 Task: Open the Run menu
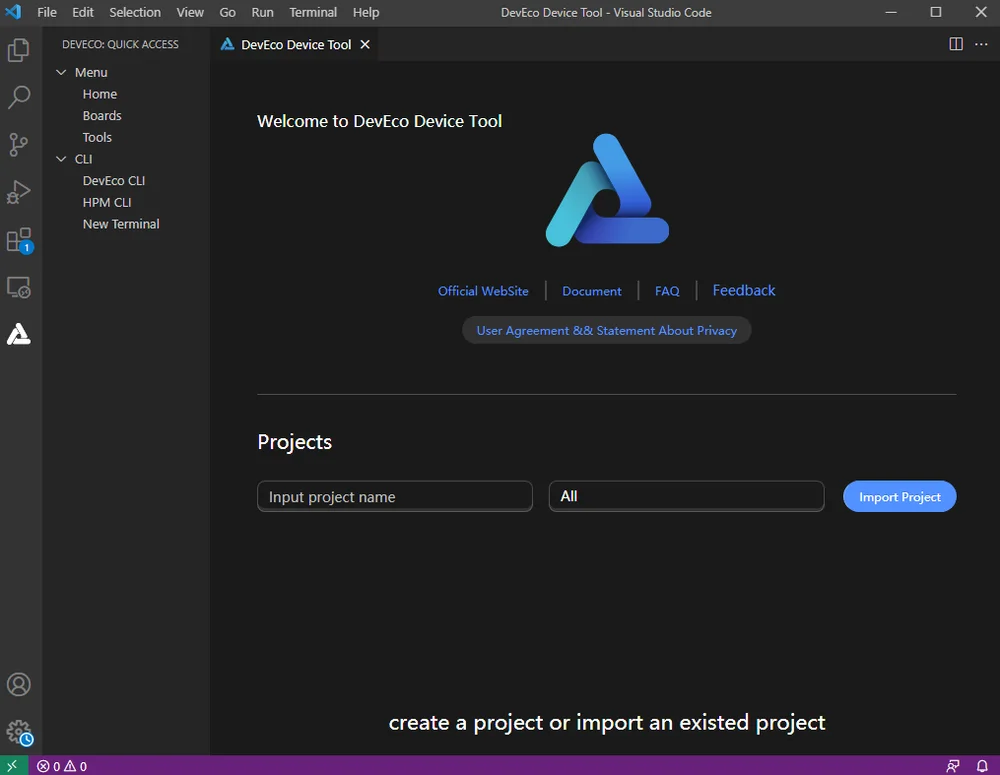click(262, 12)
